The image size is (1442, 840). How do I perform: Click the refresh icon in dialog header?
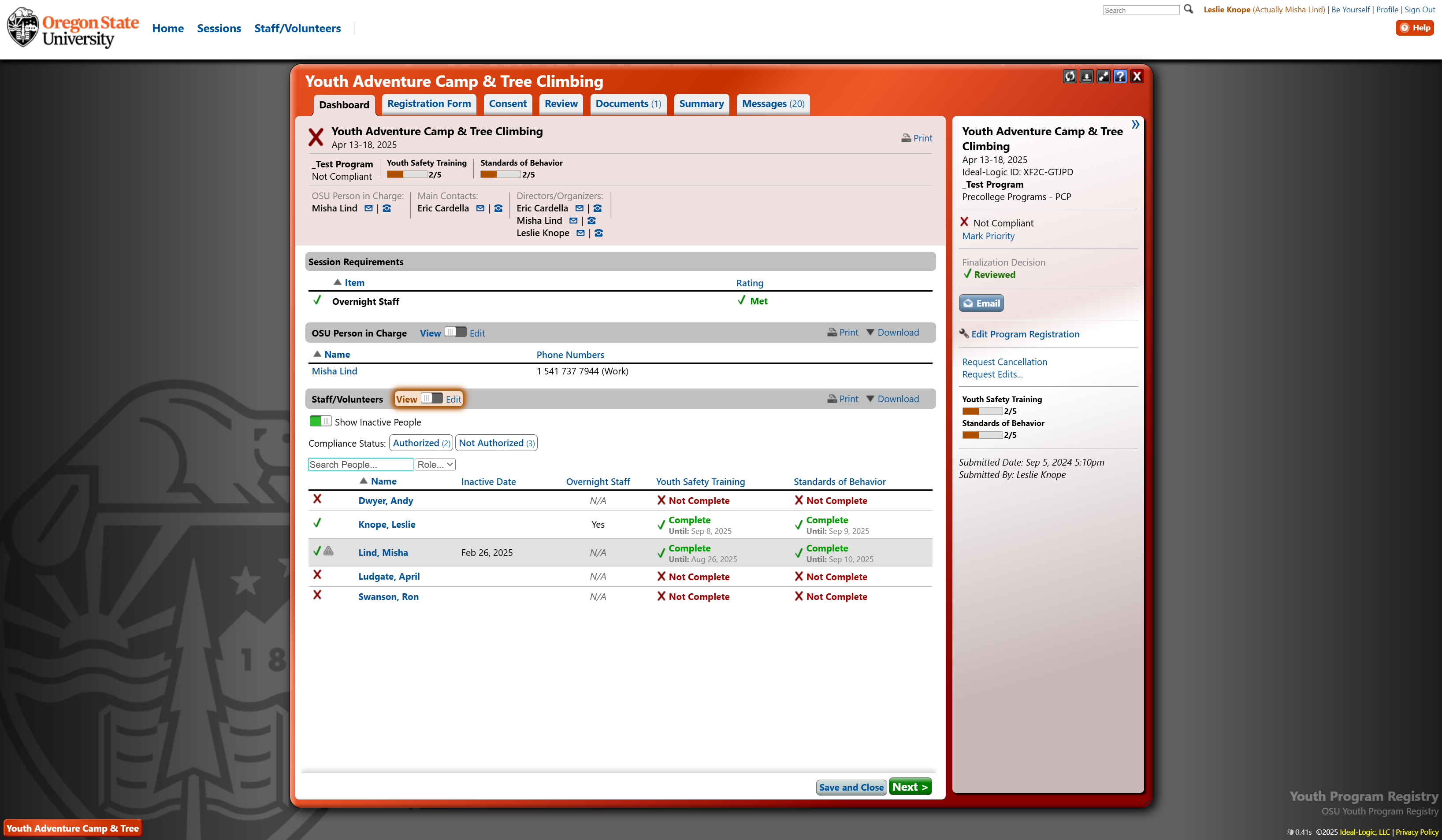[1070, 76]
